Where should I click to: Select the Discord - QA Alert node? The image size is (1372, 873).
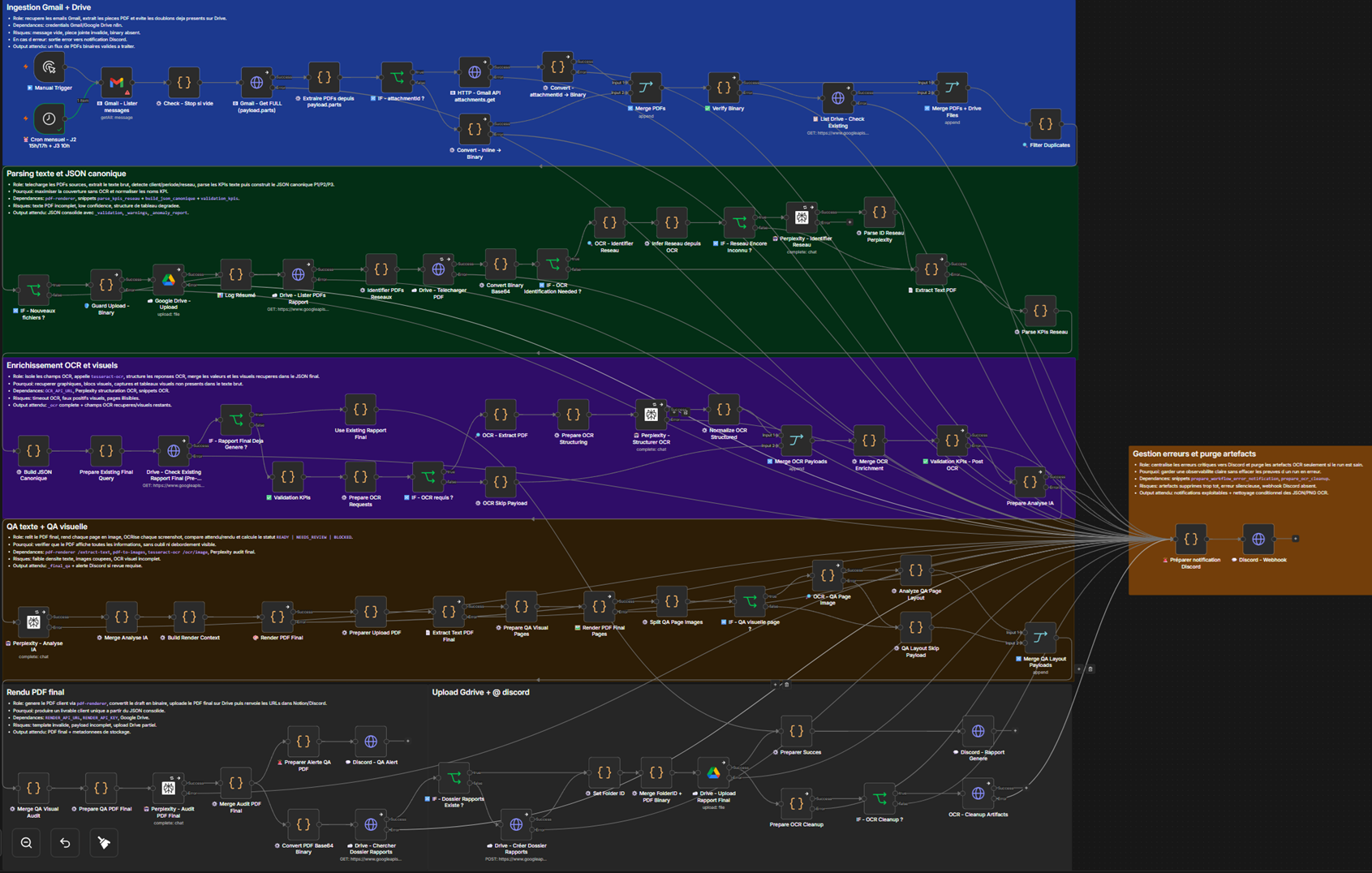(371, 742)
